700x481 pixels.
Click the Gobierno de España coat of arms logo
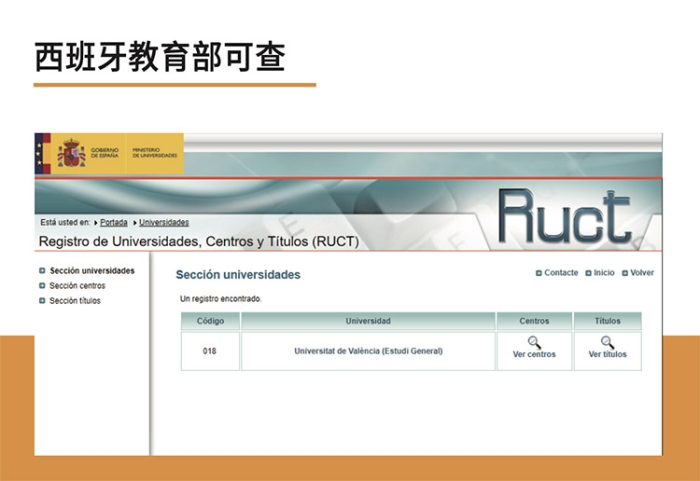pyautogui.click(x=71, y=154)
